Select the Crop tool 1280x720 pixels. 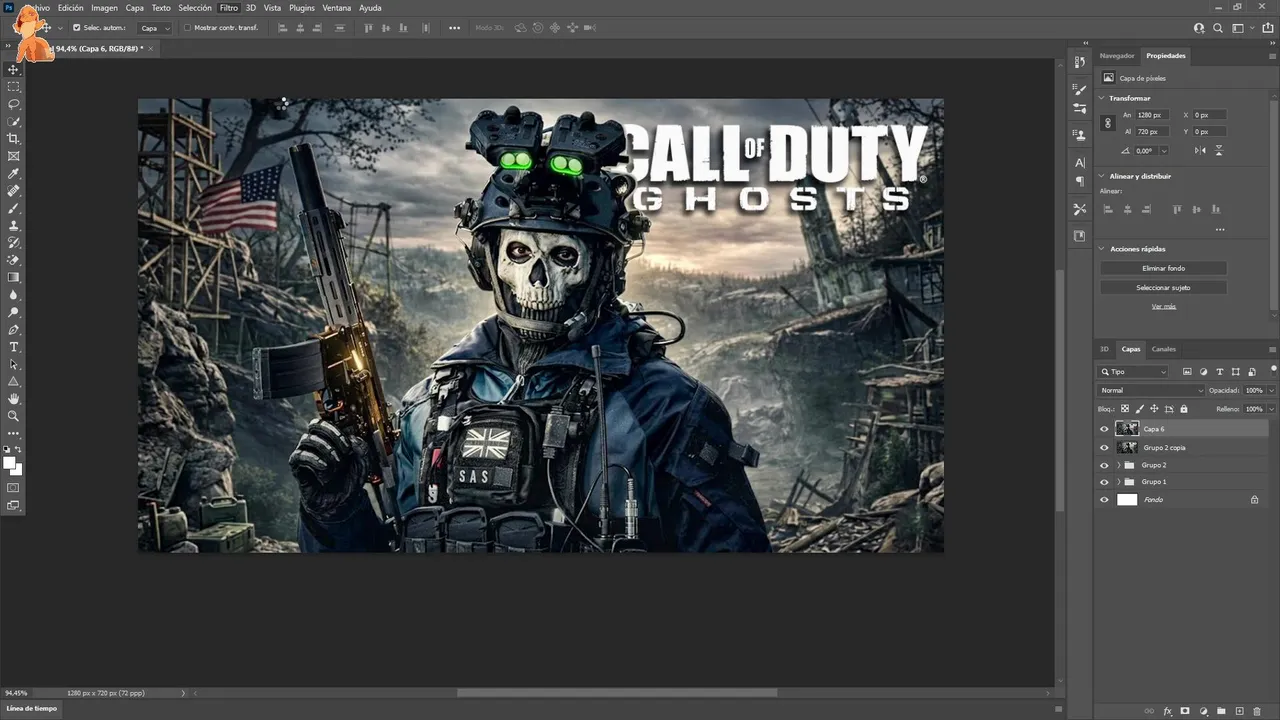pyautogui.click(x=14, y=139)
